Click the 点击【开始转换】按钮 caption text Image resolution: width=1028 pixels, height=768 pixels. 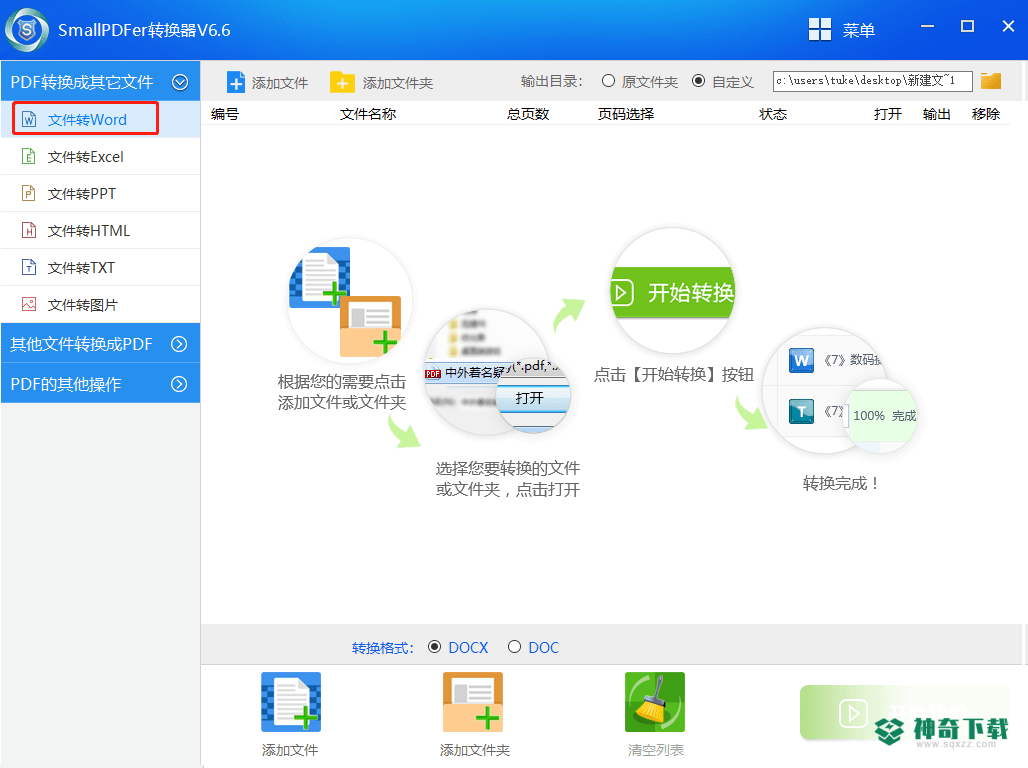674,374
